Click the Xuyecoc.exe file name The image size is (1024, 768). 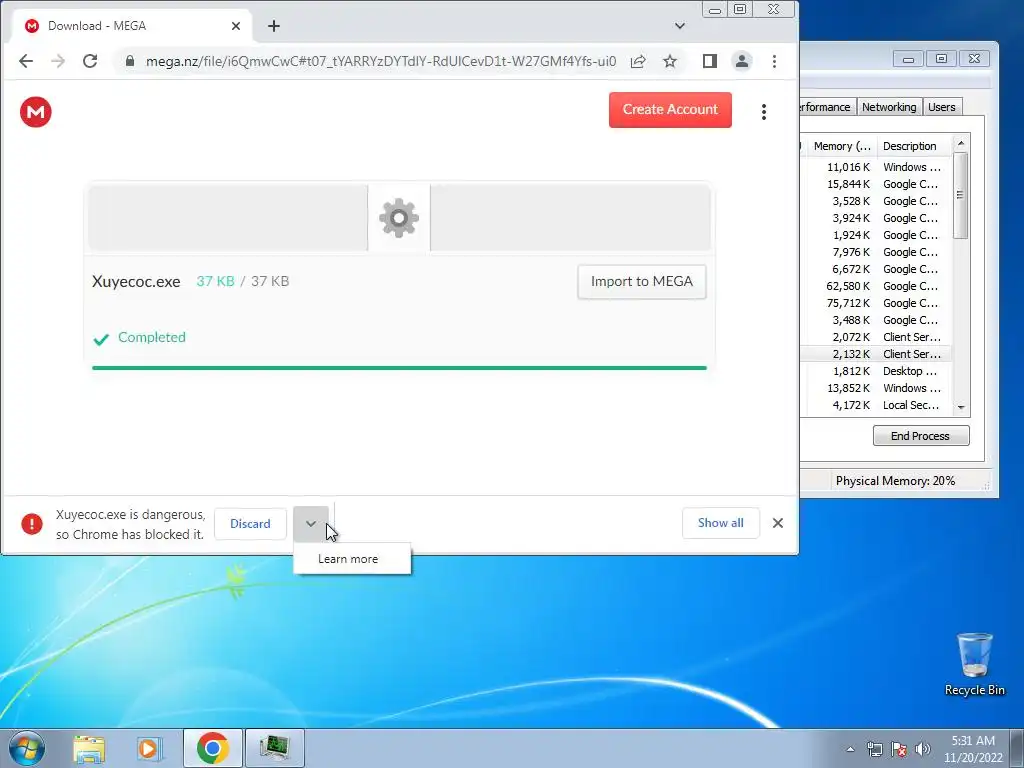(136, 281)
